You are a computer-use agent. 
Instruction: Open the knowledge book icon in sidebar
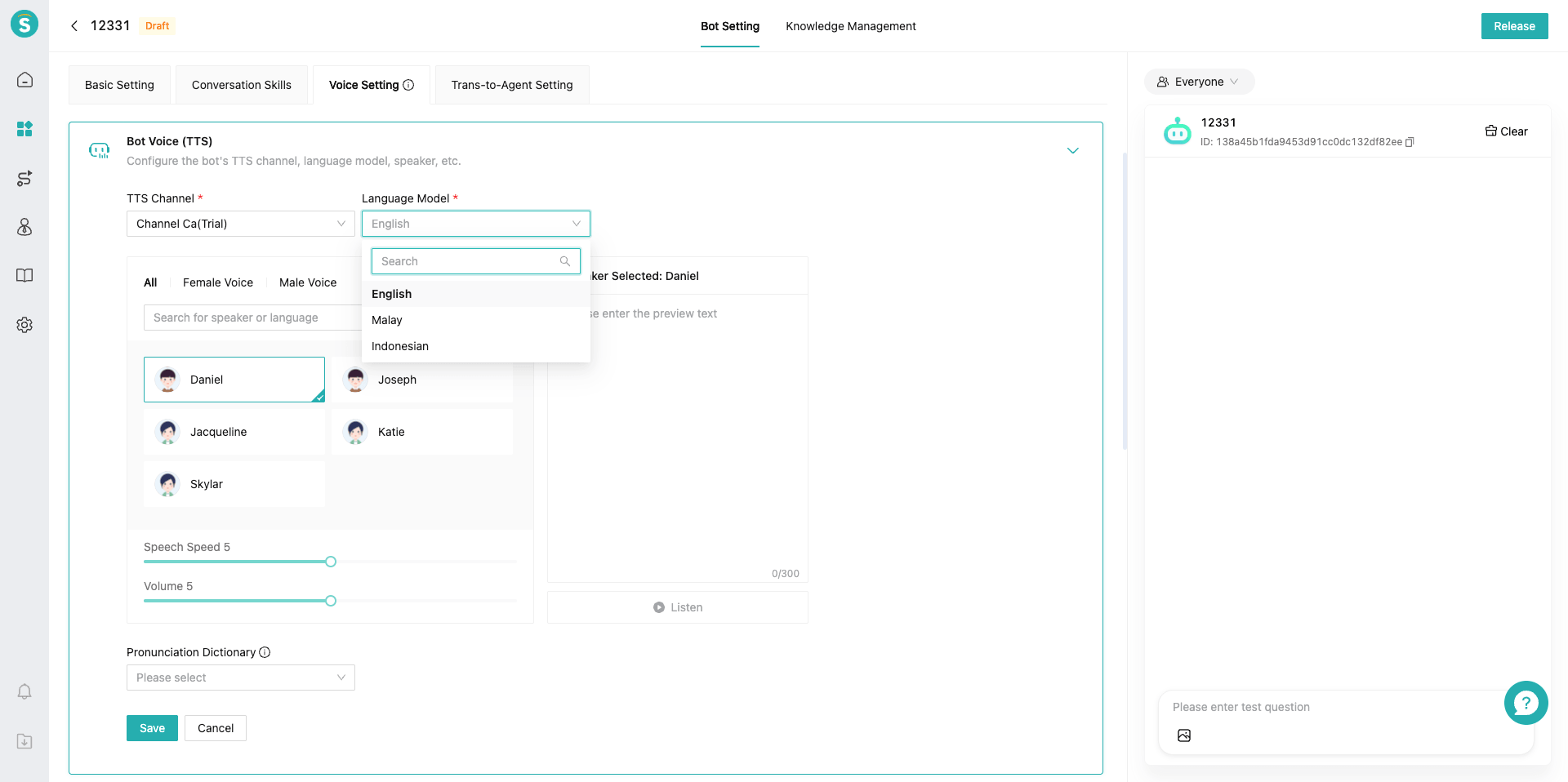(24, 275)
